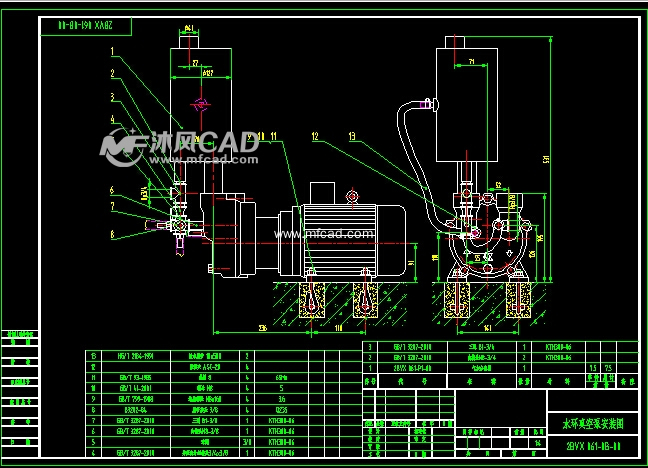This screenshot has height=468, width=648.
Task: Click the mirrored drawing number box at top-left
Action: tap(86, 21)
